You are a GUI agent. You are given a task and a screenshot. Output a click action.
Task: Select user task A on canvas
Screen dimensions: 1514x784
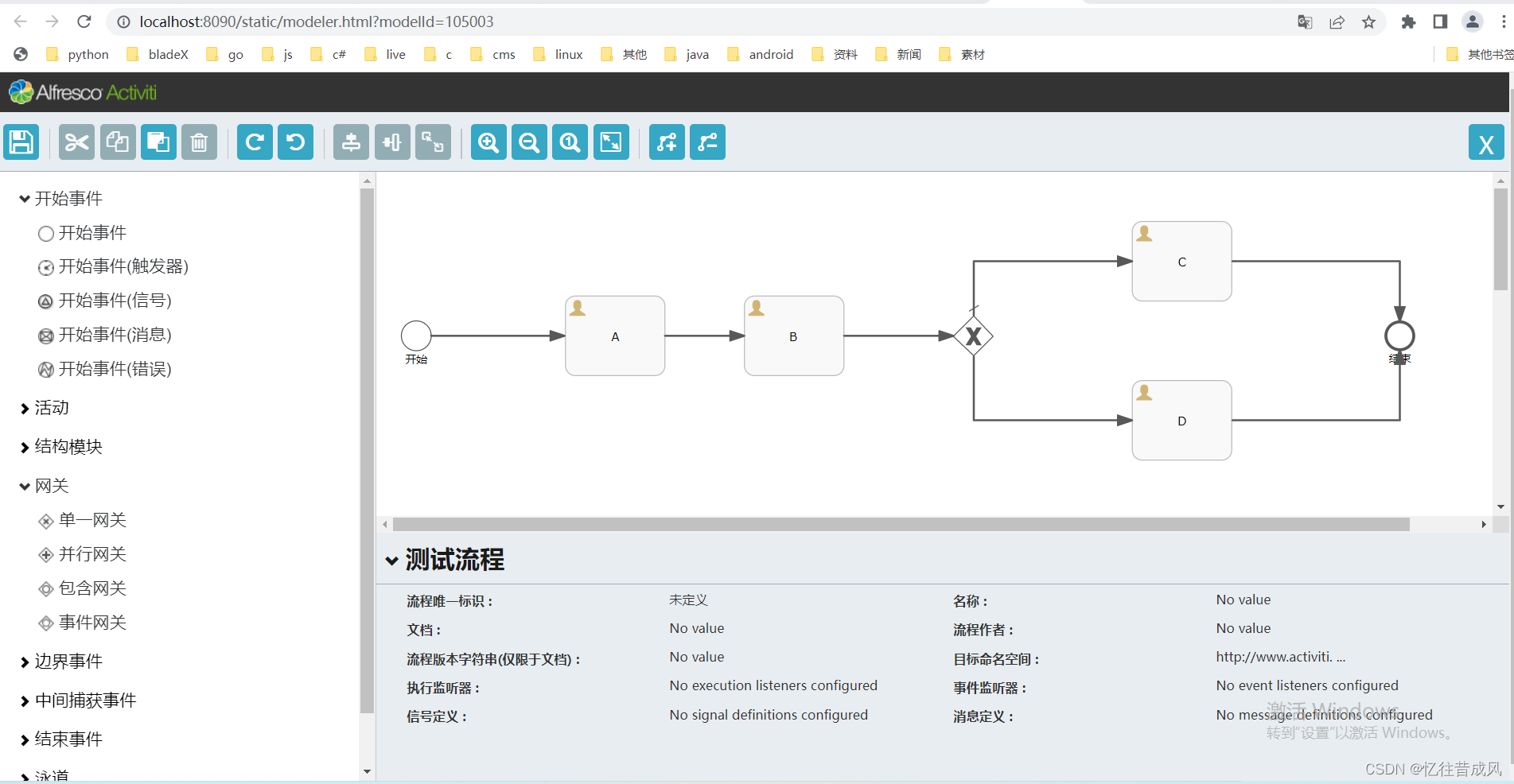point(615,336)
